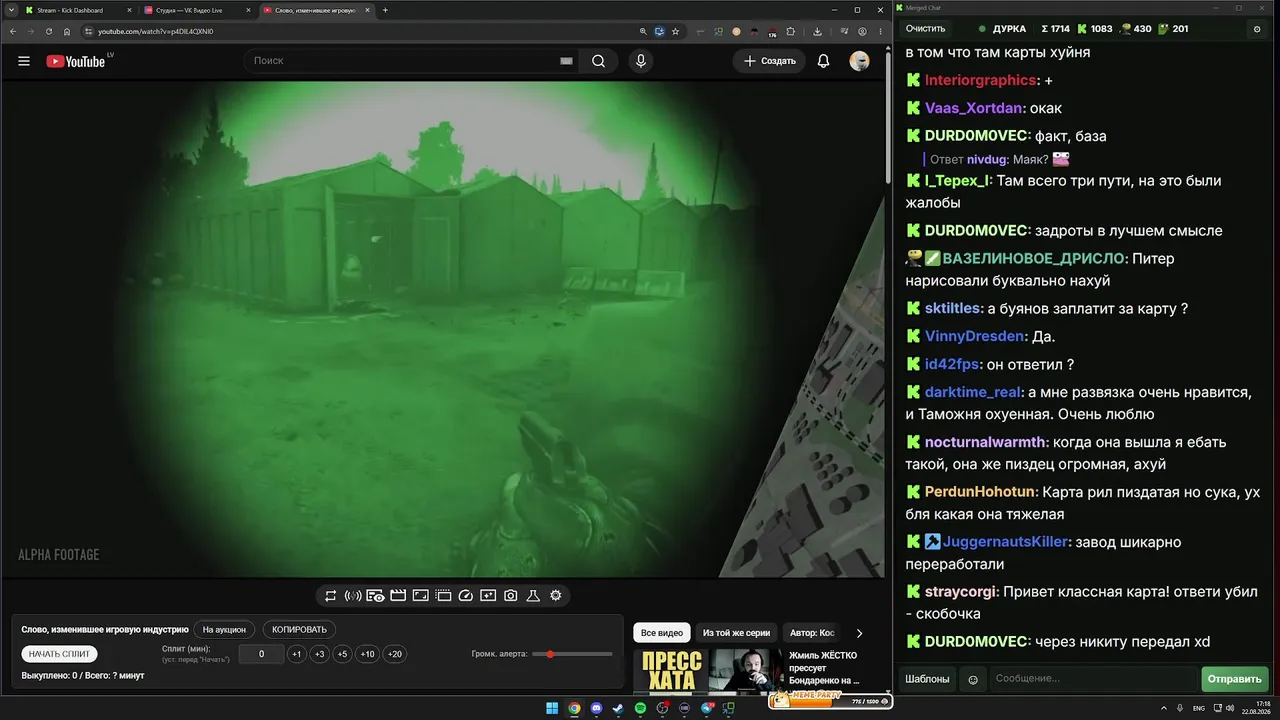Select the Из той же серии chip

[x=736, y=633]
